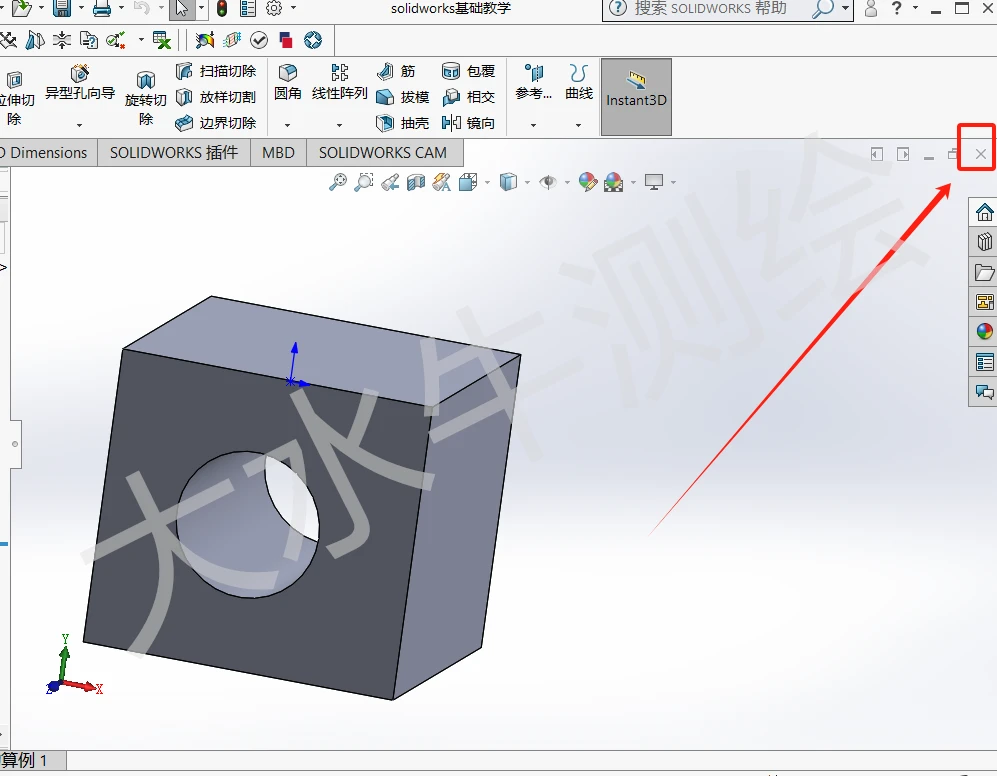997x776 pixels.
Task: Select the Shell (抽壳) feature
Action: point(402,123)
